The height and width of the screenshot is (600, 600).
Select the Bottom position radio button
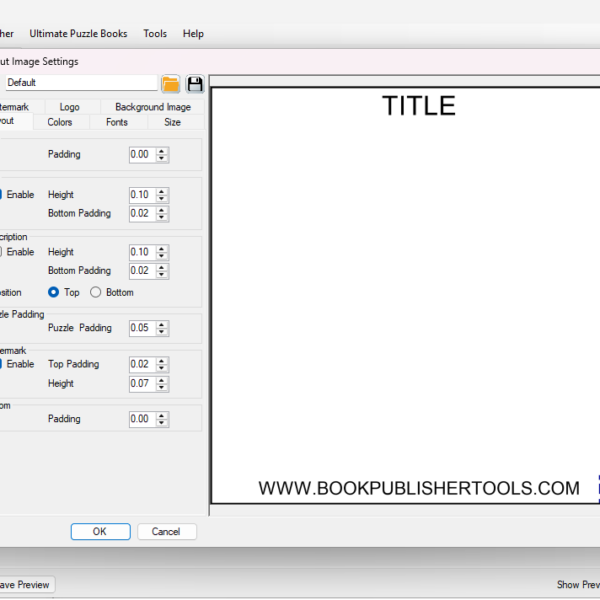tap(96, 292)
